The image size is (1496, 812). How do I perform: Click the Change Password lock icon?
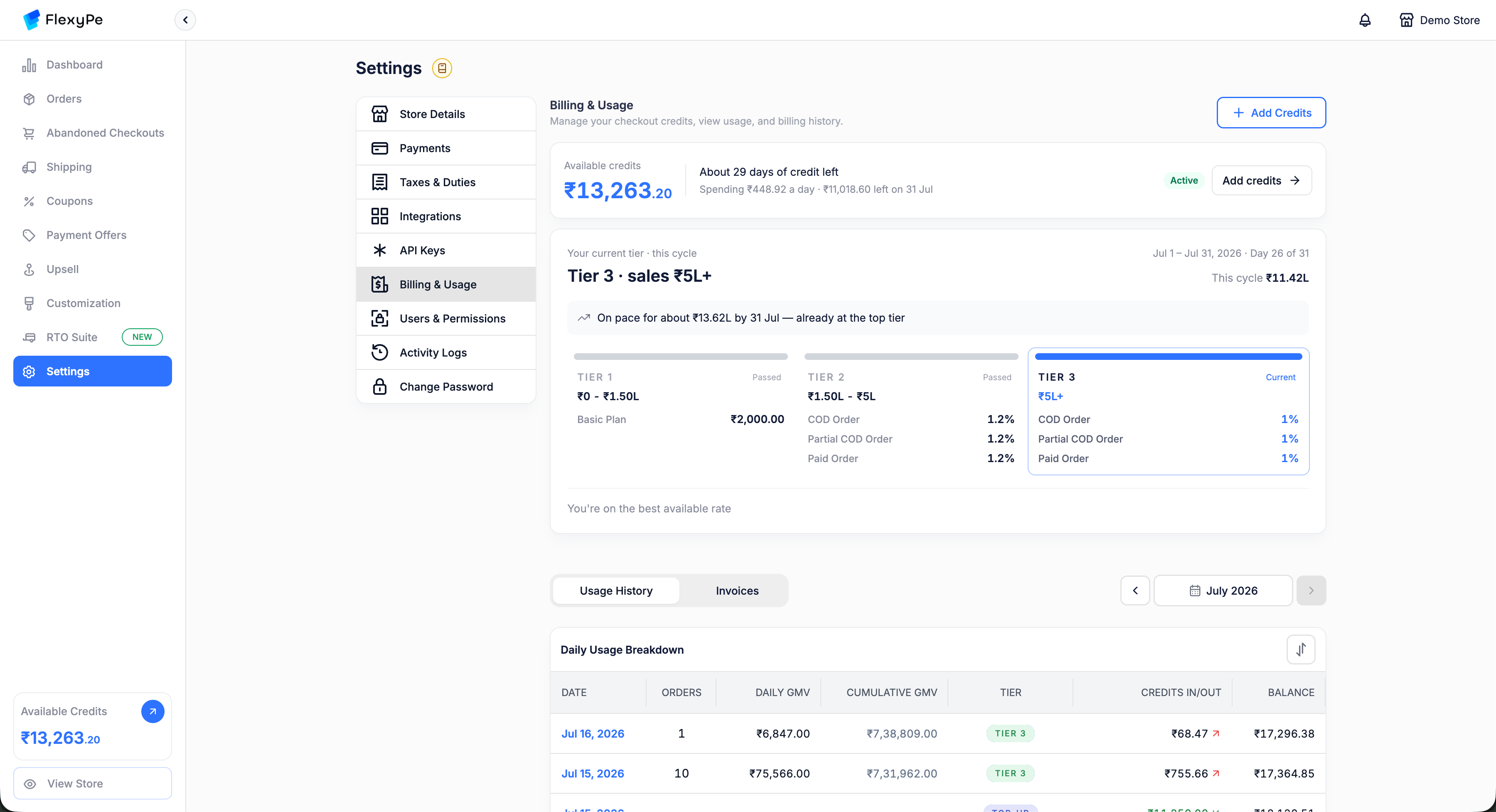pos(380,387)
